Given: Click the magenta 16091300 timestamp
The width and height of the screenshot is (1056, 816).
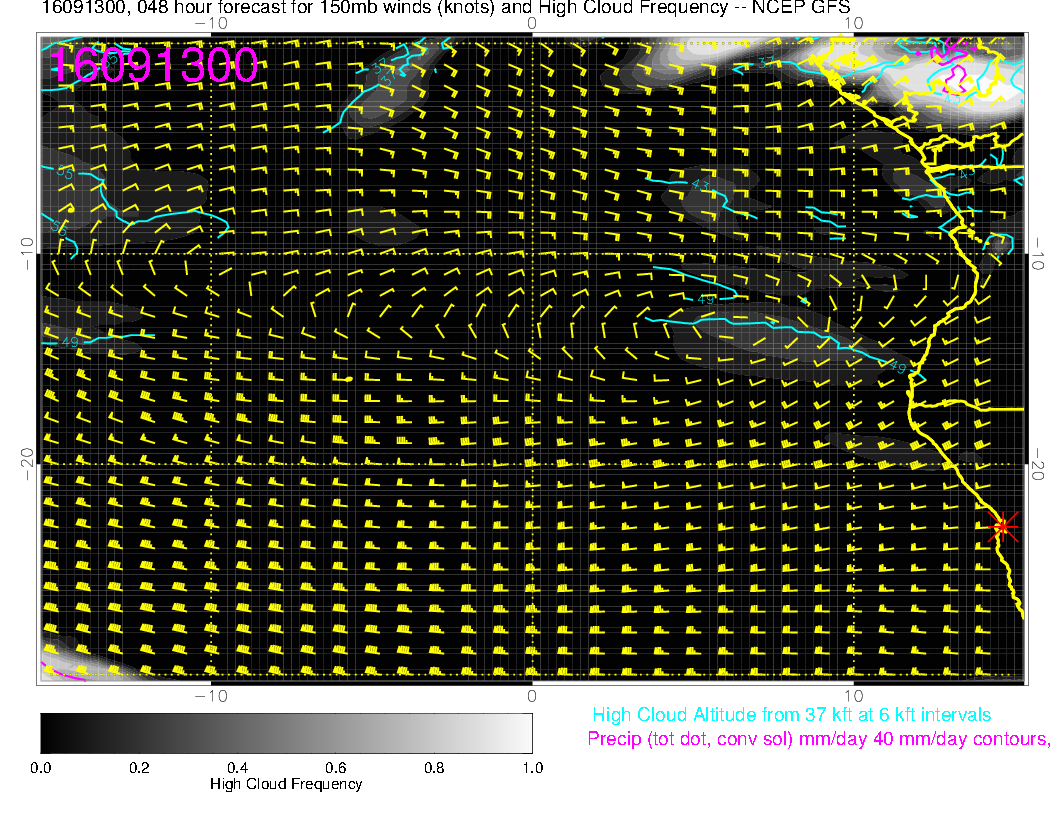Looking at the screenshot, I should coord(154,65).
